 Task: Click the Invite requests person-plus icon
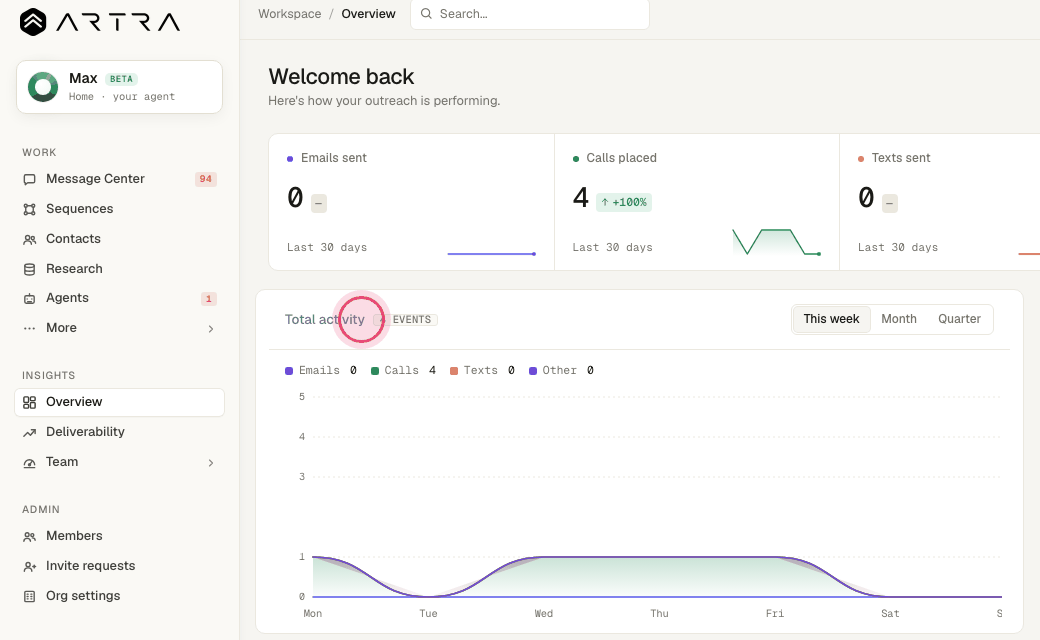[x=29, y=566]
